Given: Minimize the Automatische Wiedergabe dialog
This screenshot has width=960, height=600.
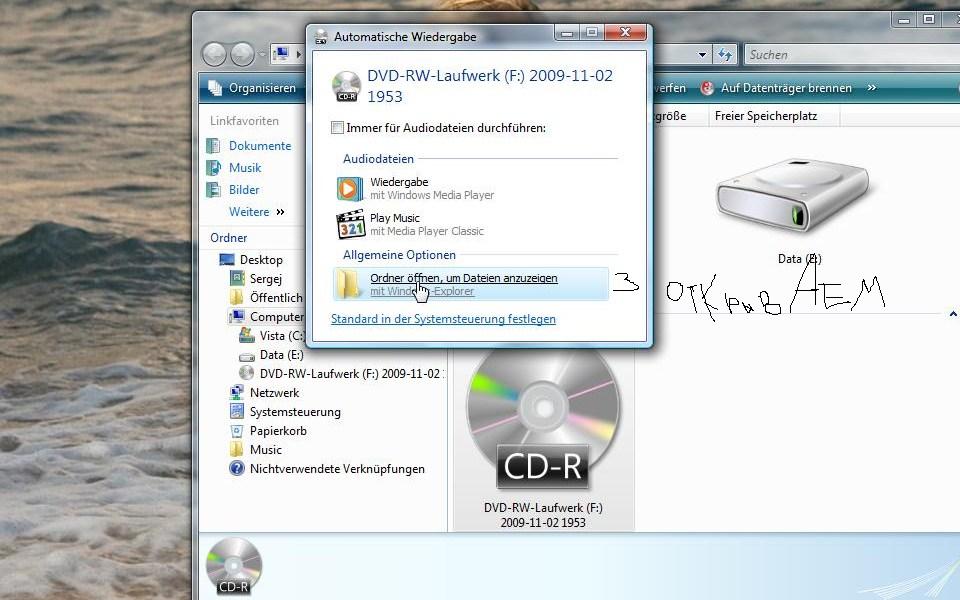Looking at the screenshot, I should tap(567, 32).
